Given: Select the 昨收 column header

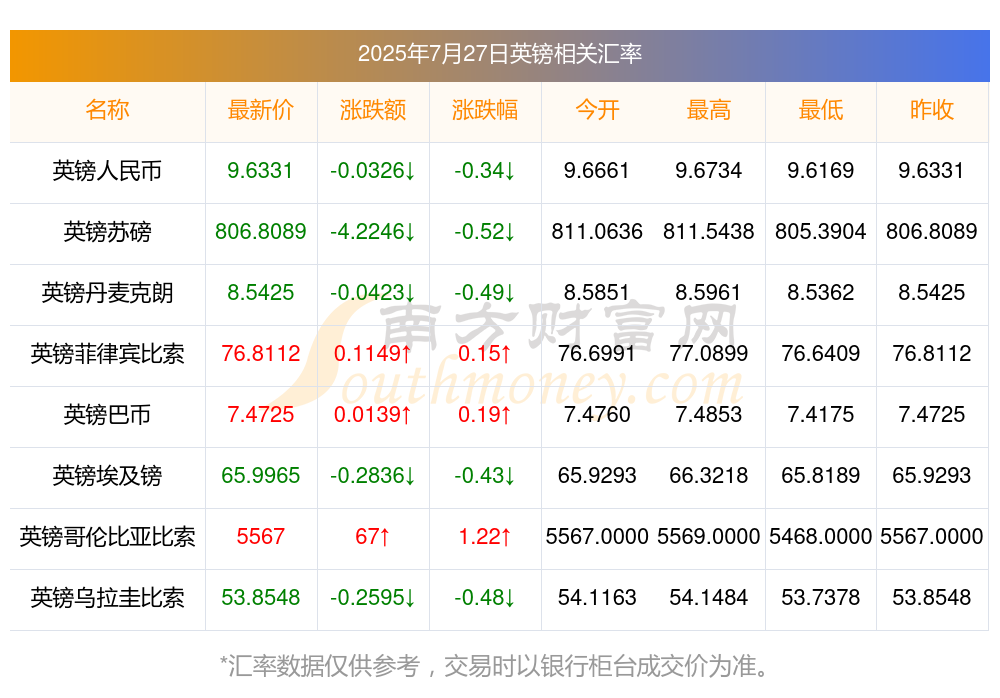Looking at the screenshot, I should pos(932,110).
